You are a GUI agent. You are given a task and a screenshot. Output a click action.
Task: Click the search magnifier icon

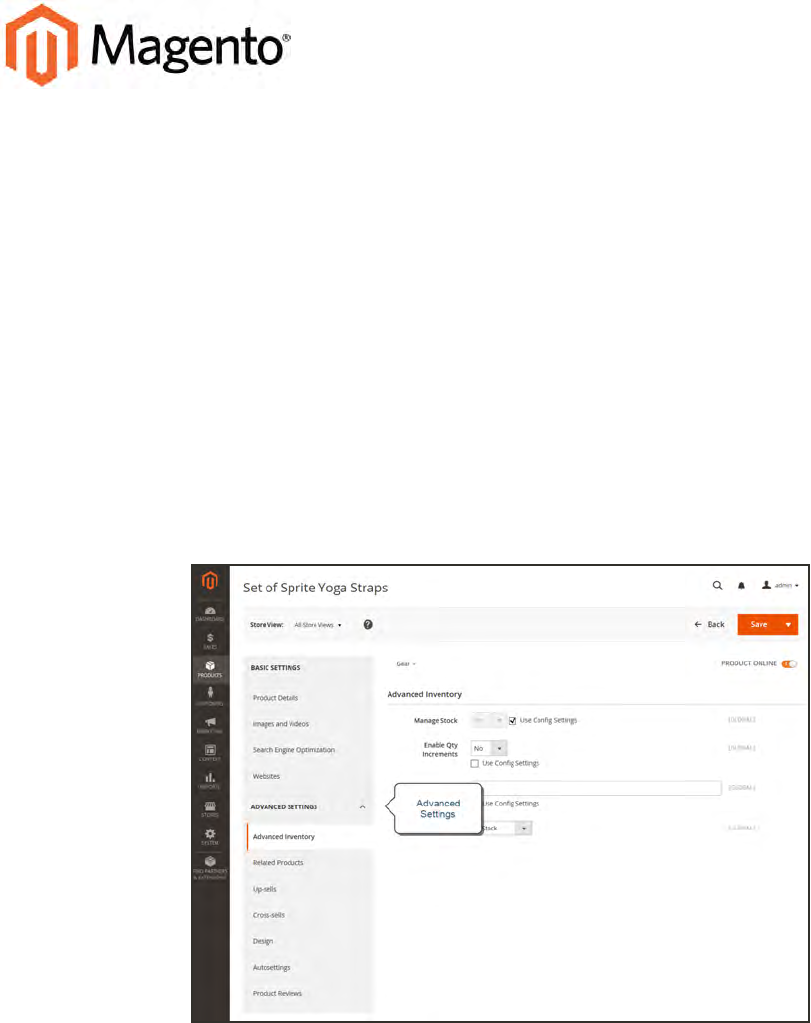pyautogui.click(x=717, y=585)
